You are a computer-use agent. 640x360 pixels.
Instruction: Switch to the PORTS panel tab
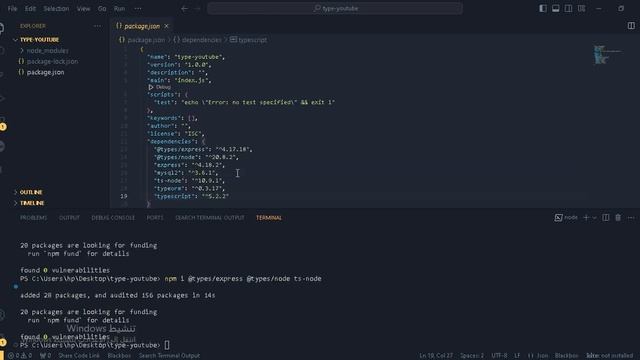(x=155, y=218)
